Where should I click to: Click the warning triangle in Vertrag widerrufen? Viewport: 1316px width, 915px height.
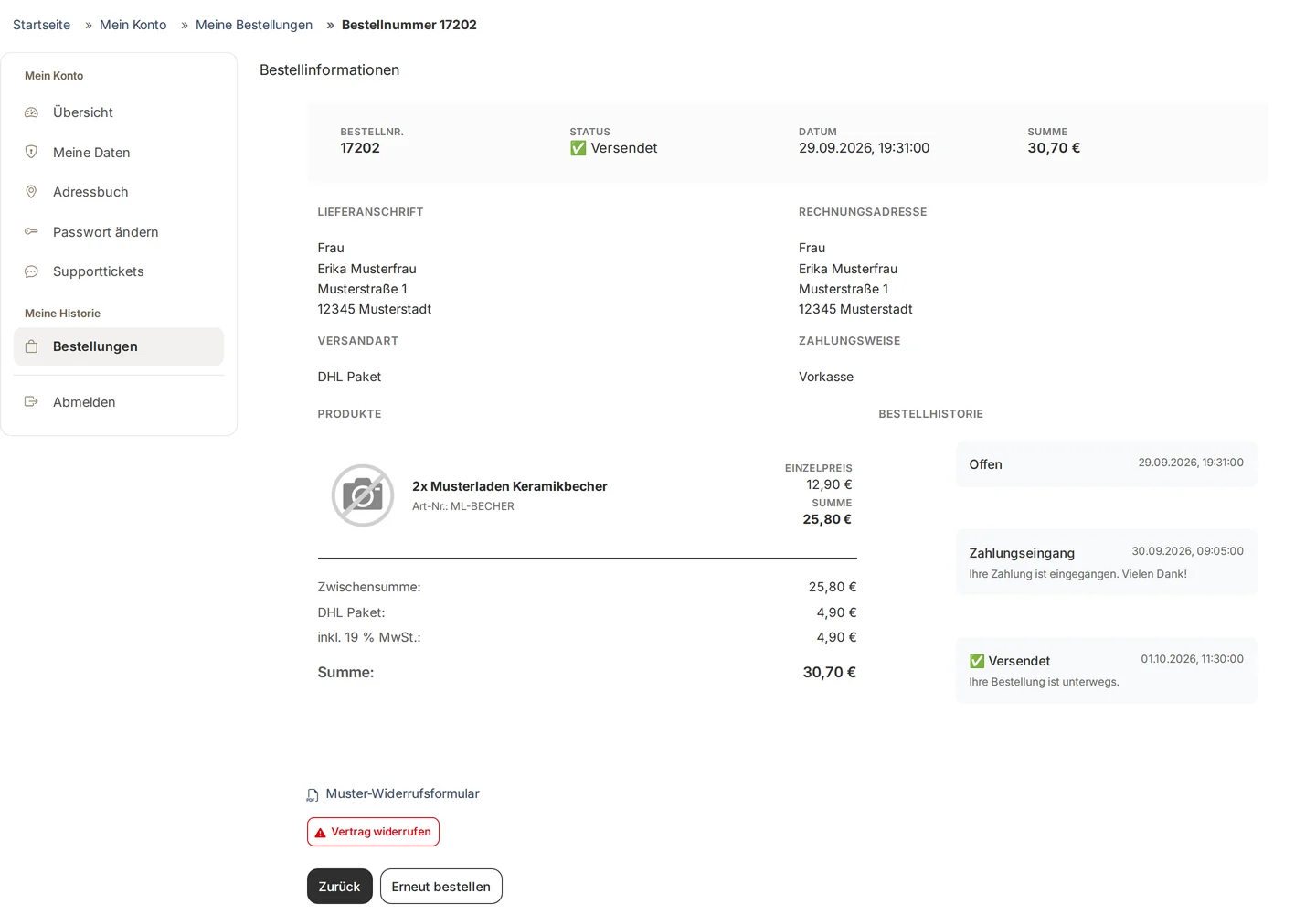tap(320, 833)
